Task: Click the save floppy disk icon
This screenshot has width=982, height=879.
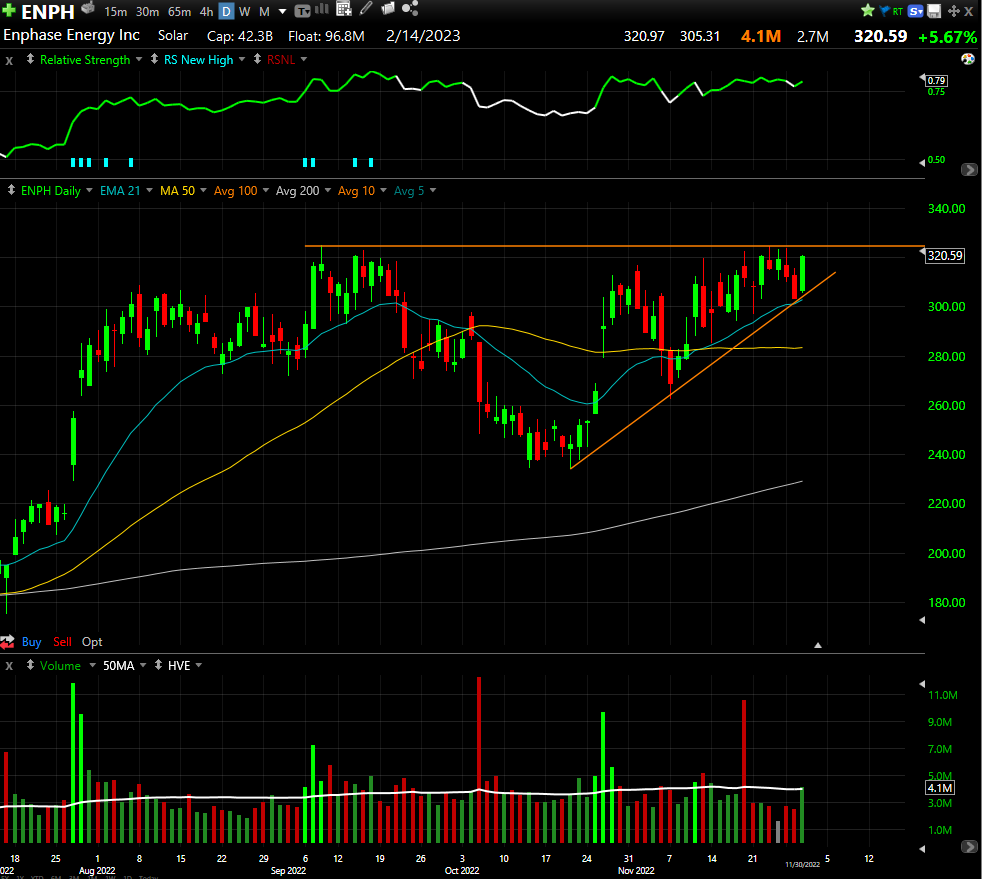Action: 934,11
